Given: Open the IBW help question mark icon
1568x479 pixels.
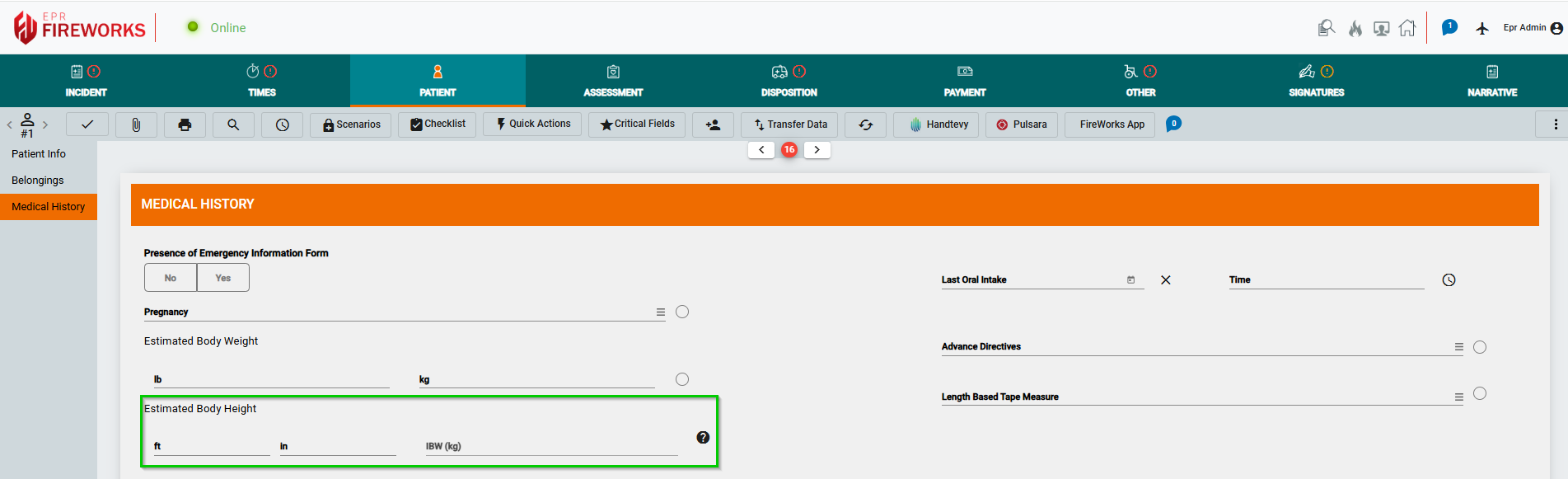Looking at the screenshot, I should [x=703, y=438].
